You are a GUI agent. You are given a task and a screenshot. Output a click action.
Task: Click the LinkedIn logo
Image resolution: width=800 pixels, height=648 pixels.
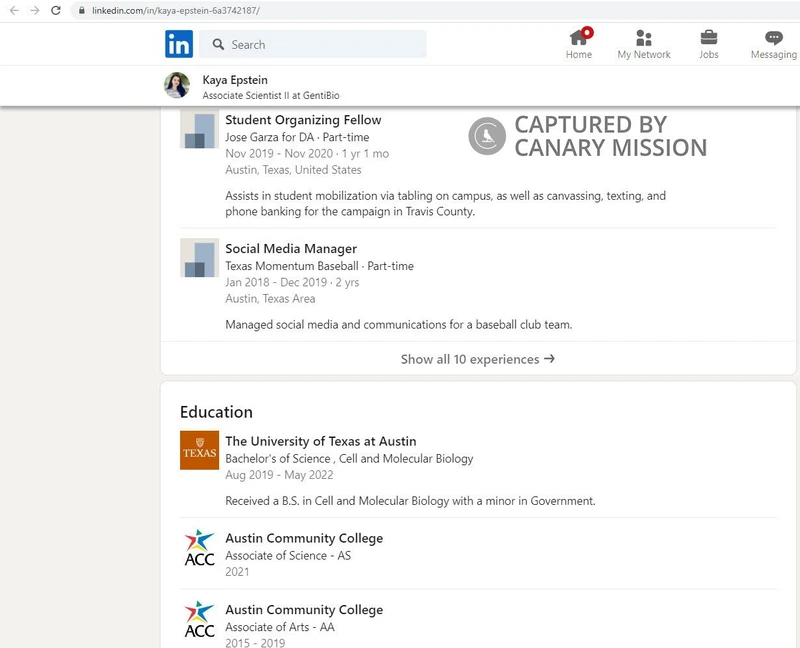[179, 44]
